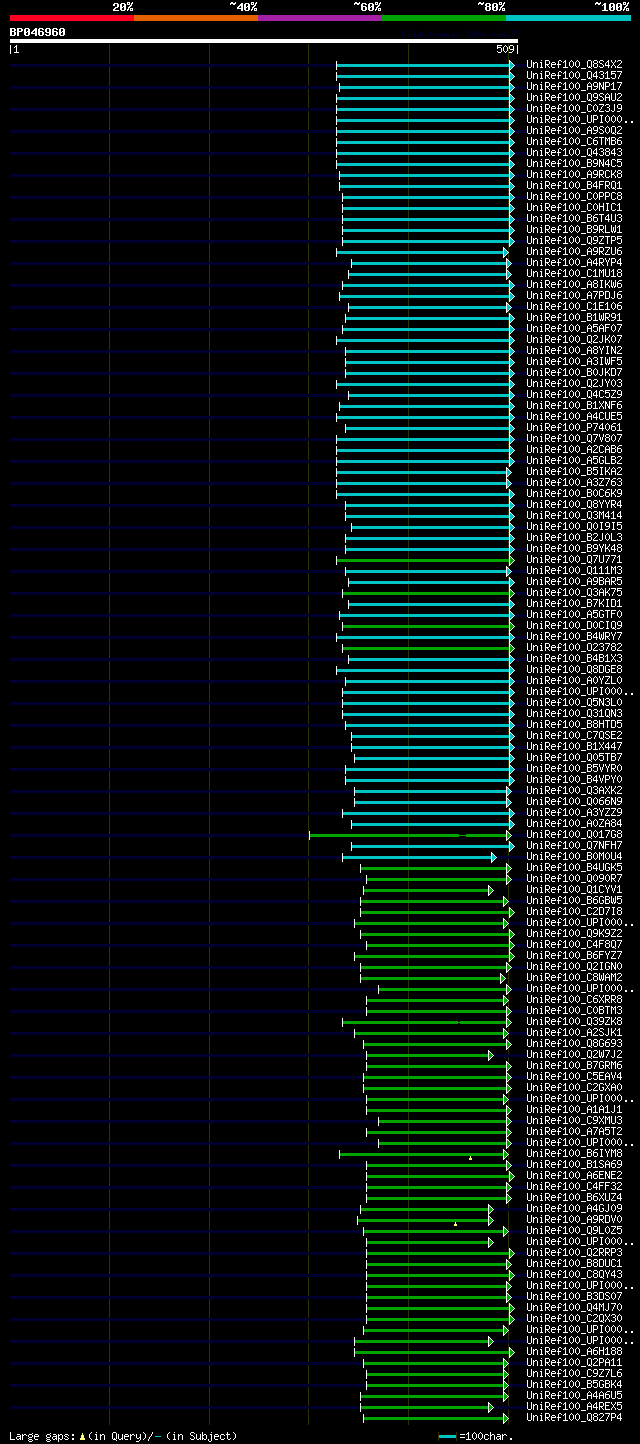This screenshot has width=640, height=1444.
Task: Select the UniRef100_B9N4C5 label
Action: point(575,163)
